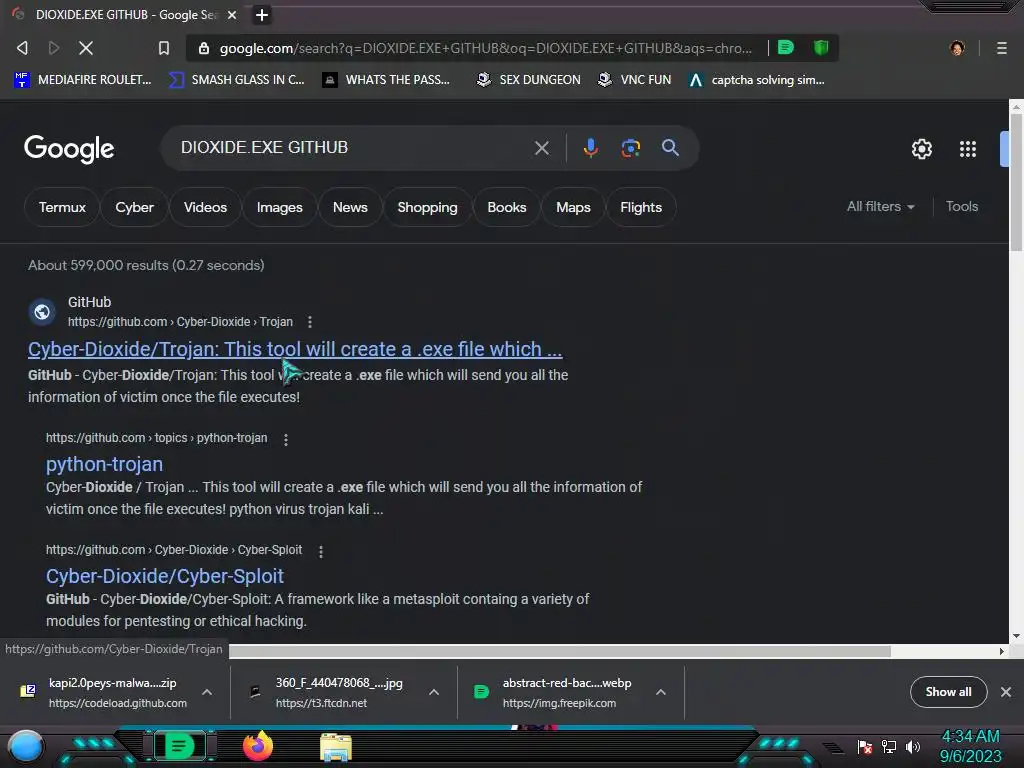Image resolution: width=1024 pixels, height=768 pixels.
Task: Click the Google logo
Action: [69, 149]
